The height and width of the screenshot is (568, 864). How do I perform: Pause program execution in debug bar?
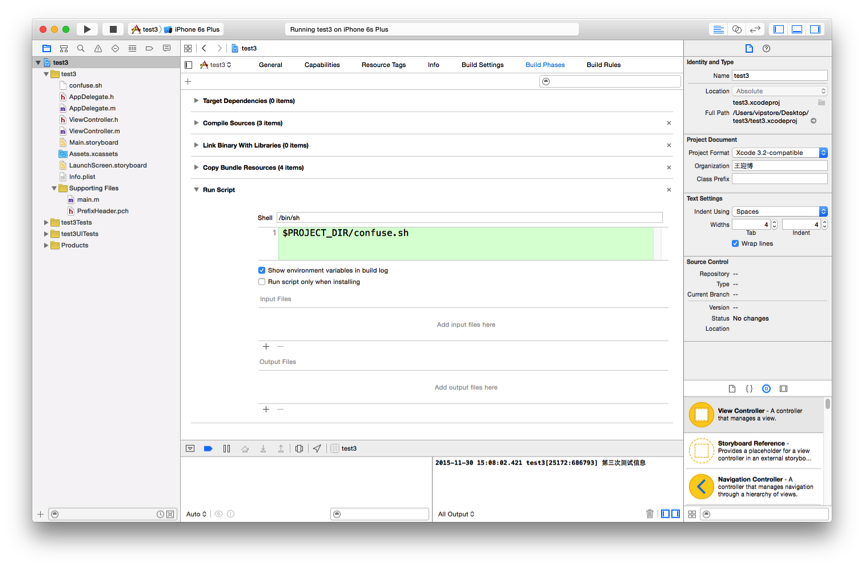click(226, 449)
